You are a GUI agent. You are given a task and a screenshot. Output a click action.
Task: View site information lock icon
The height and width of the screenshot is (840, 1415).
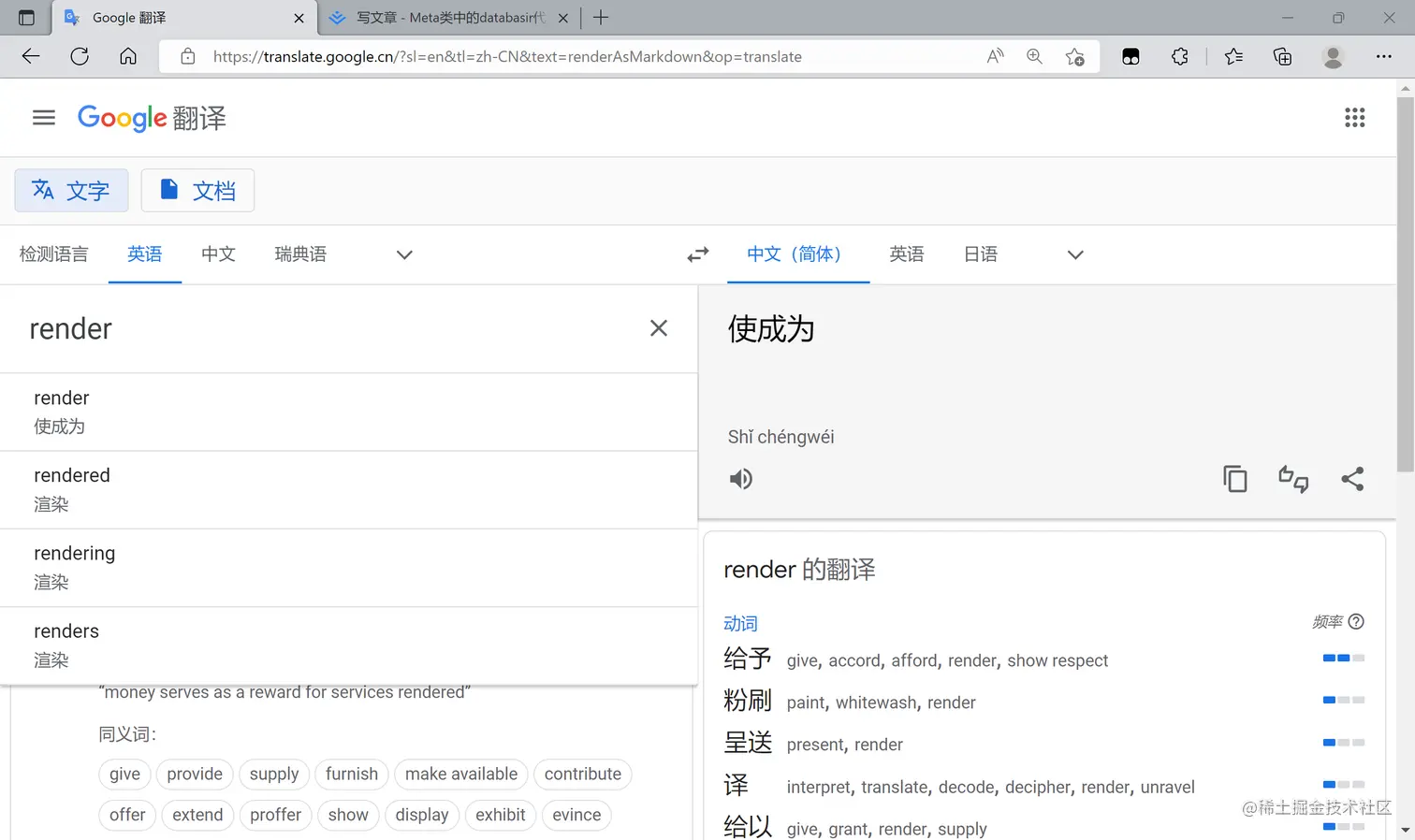pyautogui.click(x=188, y=56)
